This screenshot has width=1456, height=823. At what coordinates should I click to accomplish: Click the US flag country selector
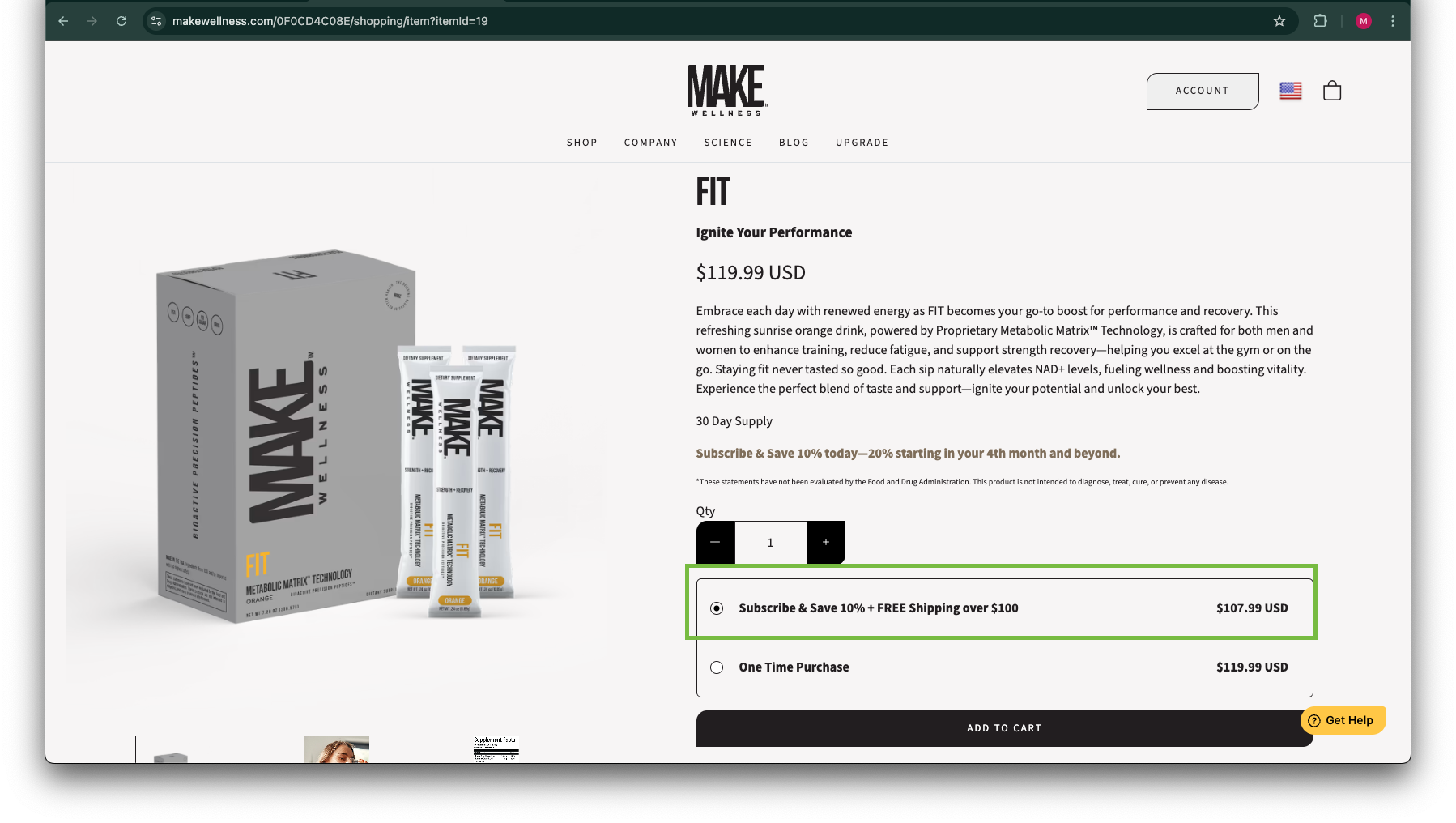pyautogui.click(x=1290, y=91)
